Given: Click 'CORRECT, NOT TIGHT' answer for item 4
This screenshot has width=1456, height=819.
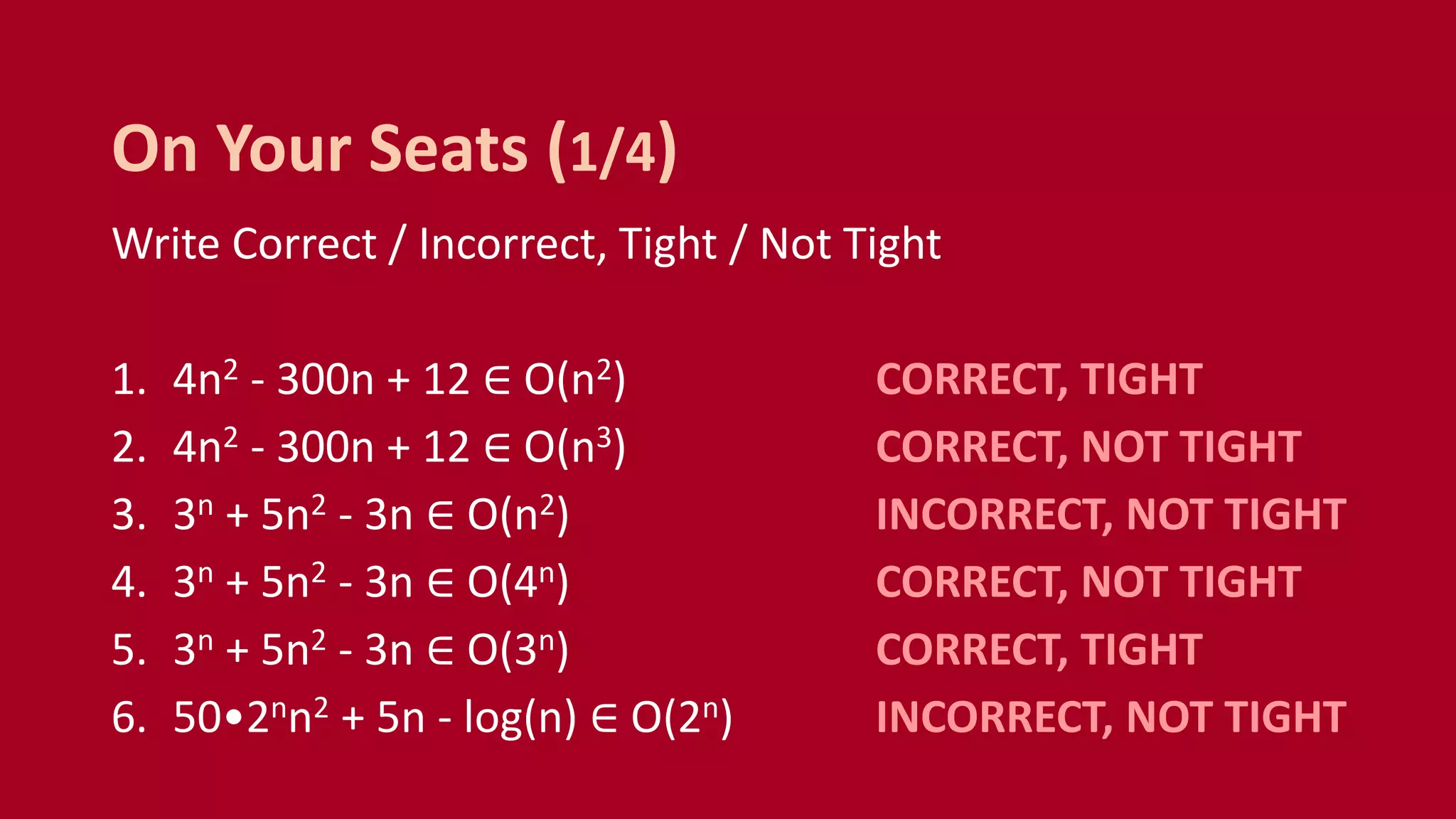Looking at the screenshot, I should point(1088,582).
